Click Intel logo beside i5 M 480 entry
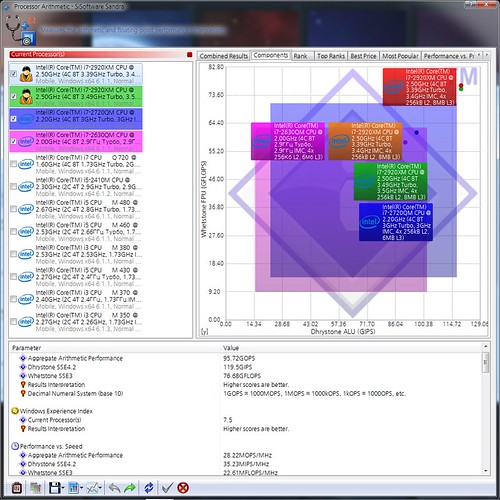This screenshot has width=500, height=500. (x=26, y=209)
